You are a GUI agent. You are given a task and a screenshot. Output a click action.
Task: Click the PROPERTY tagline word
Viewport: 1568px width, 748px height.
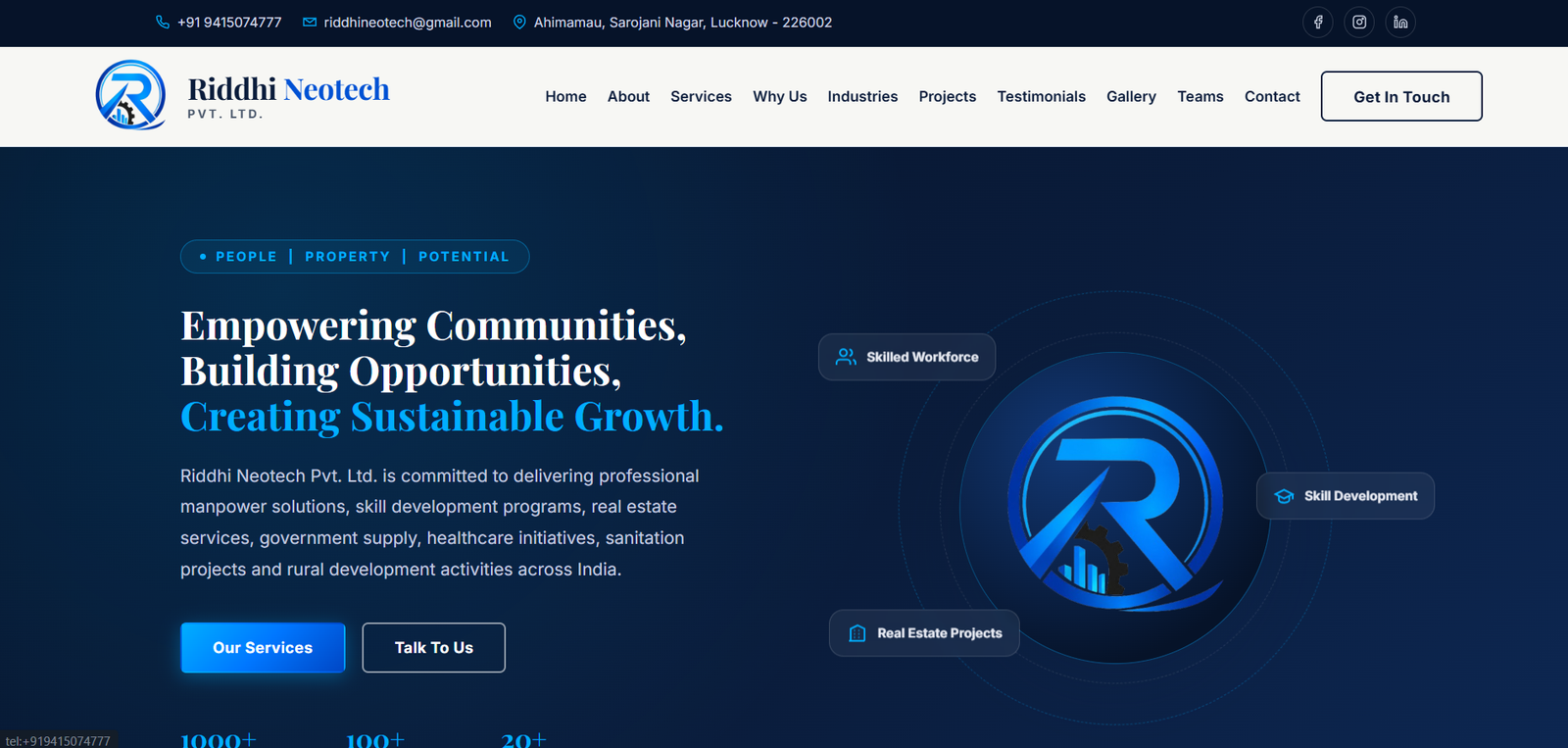click(x=348, y=257)
